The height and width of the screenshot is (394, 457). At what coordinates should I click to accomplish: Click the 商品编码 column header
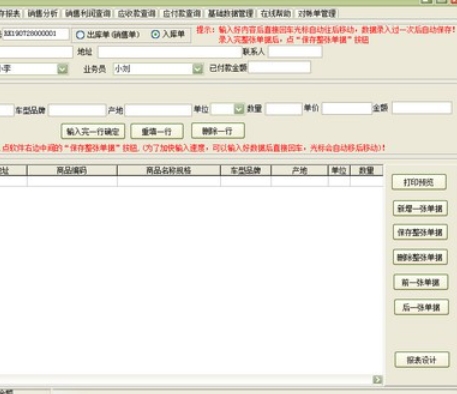point(72,170)
